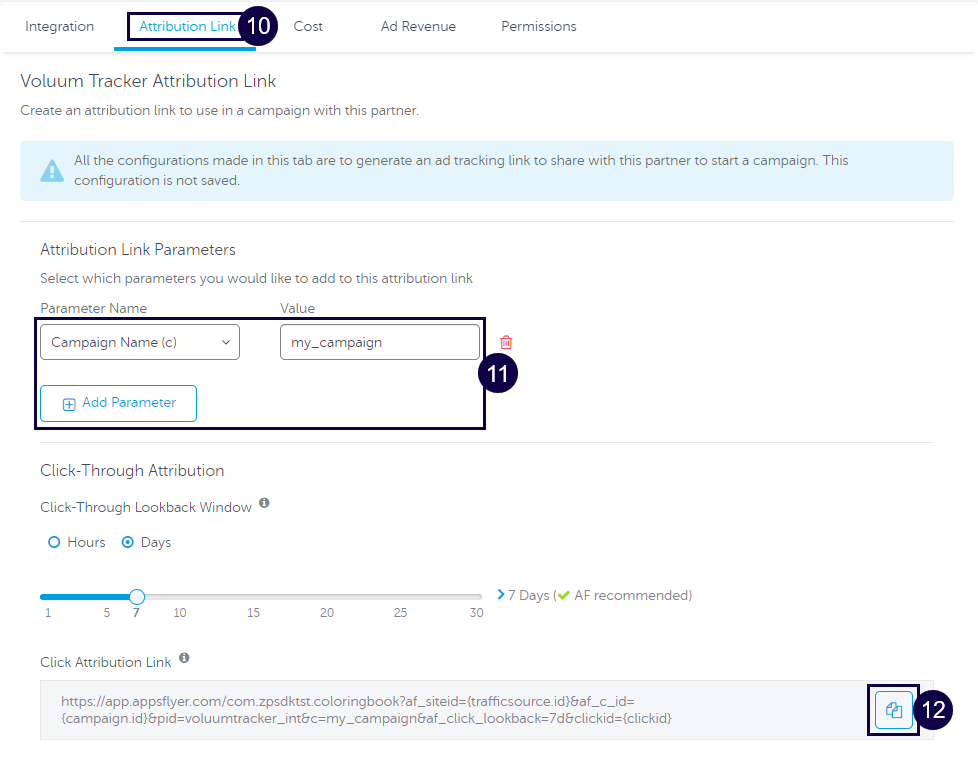Switch to the Integration tab
Image resolution: width=978 pixels, height=772 pixels.
(59, 26)
